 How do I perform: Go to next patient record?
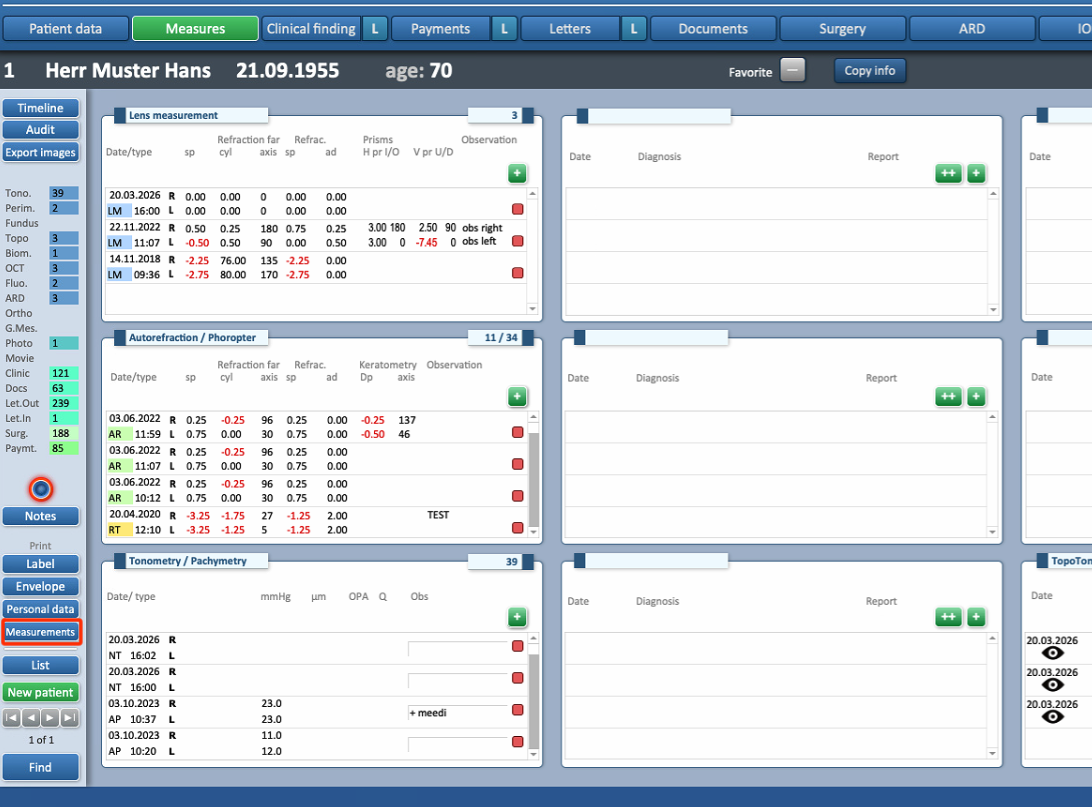pyautogui.click(x=49, y=717)
